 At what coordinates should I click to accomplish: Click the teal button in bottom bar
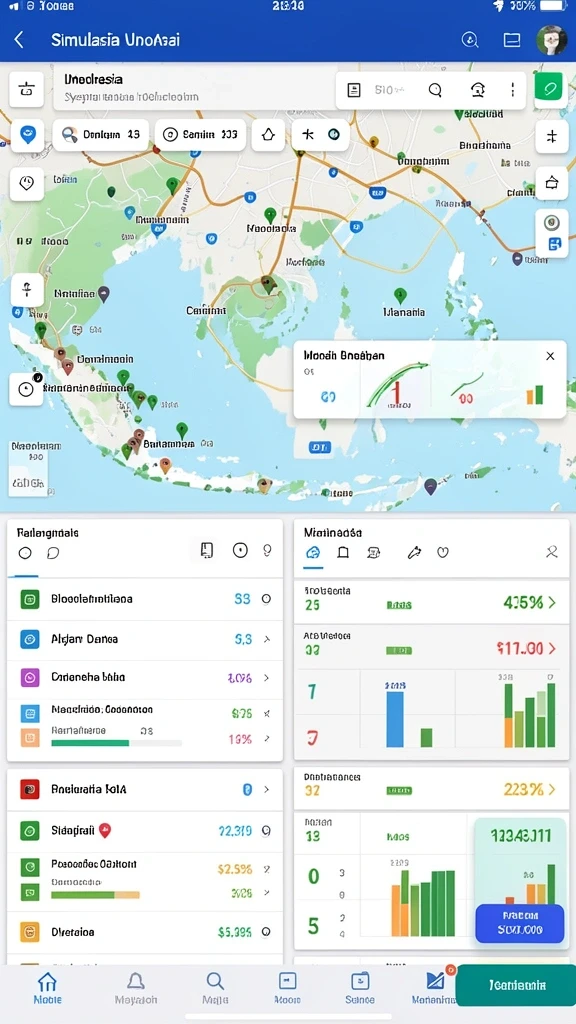click(x=516, y=985)
